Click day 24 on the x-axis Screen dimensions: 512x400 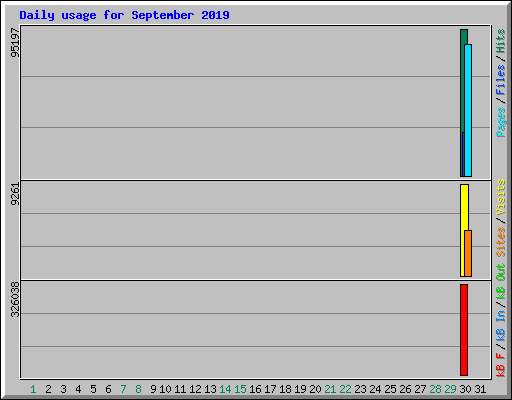[x=375, y=389]
